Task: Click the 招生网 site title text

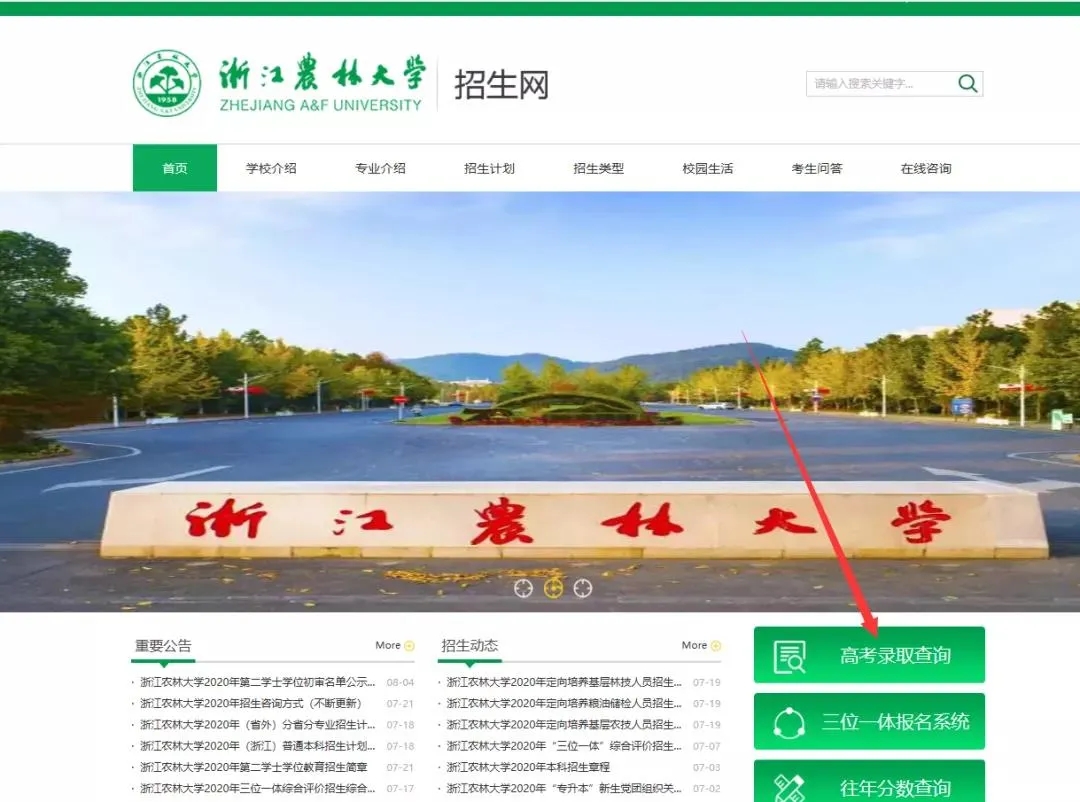Action: (x=501, y=85)
